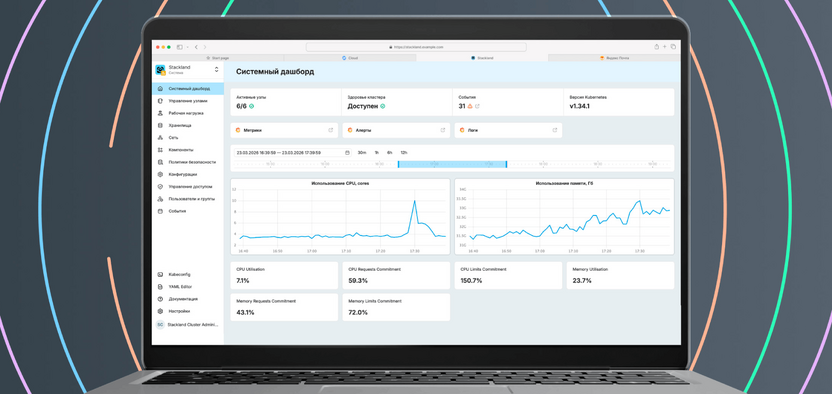
Task: Click the Stackland logo icon
Action: pos(160,69)
